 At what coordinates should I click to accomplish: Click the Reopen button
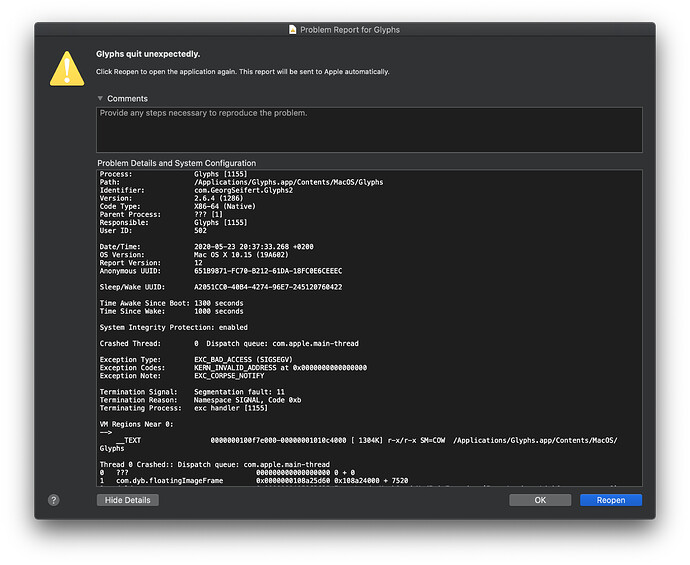[610, 500]
